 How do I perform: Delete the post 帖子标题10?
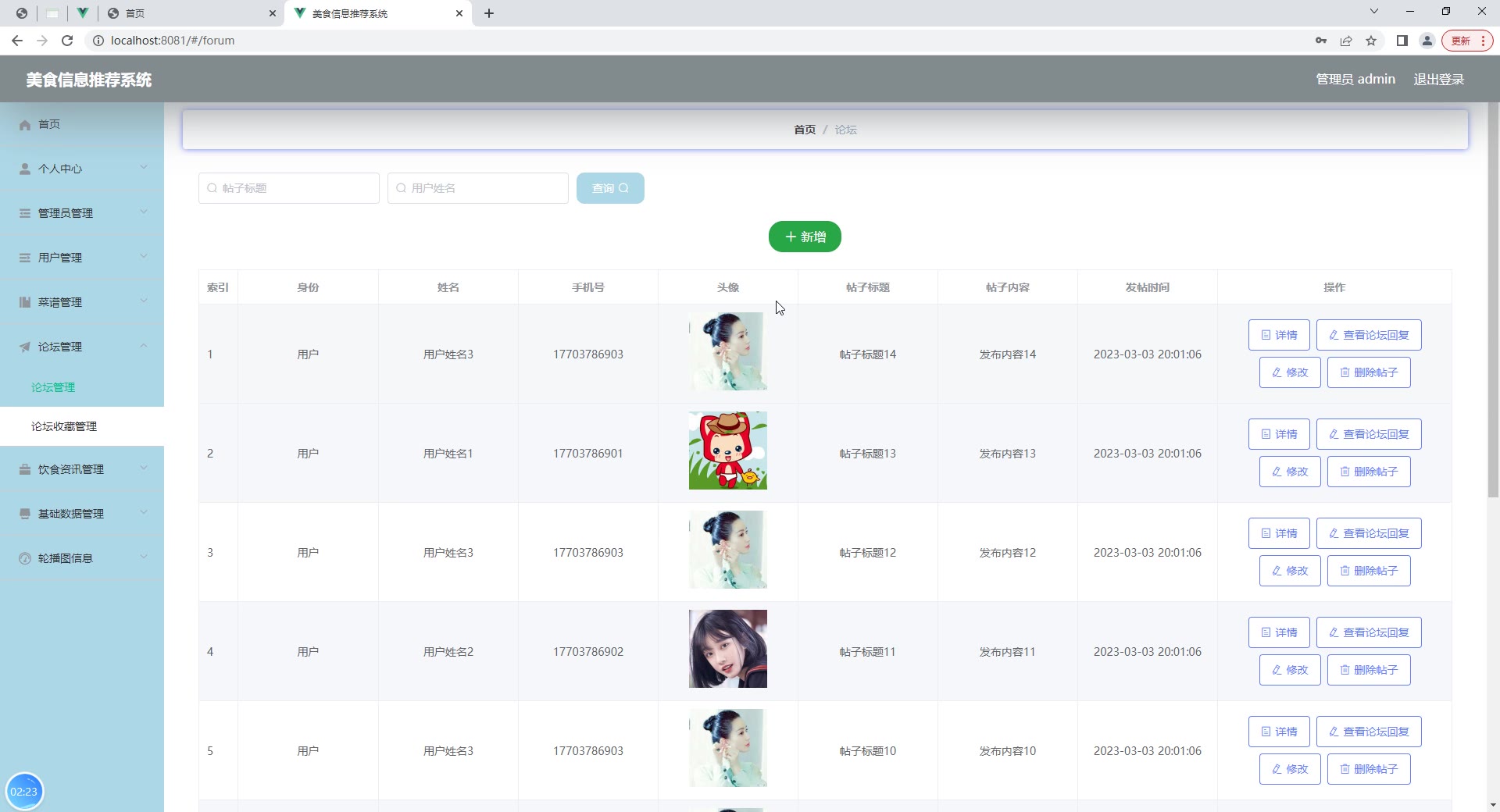click(1369, 769)
